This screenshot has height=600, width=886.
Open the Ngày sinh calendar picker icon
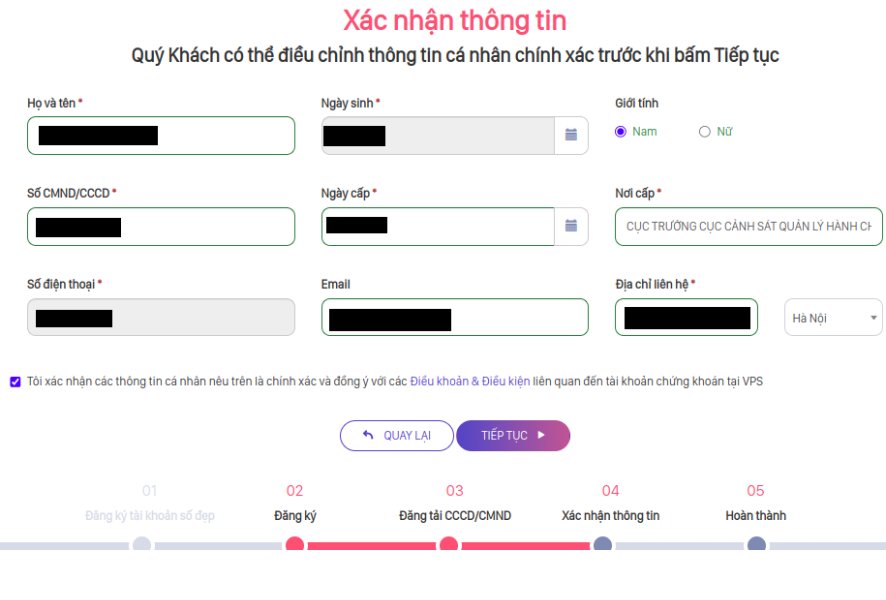pos(571,135)
